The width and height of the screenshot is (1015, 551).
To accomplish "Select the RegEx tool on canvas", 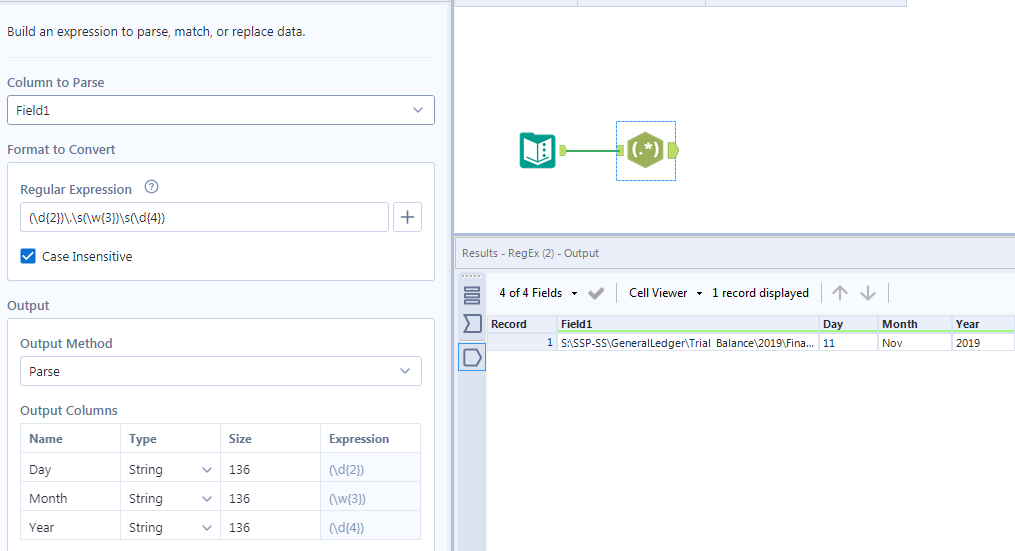I will point(646,151).
